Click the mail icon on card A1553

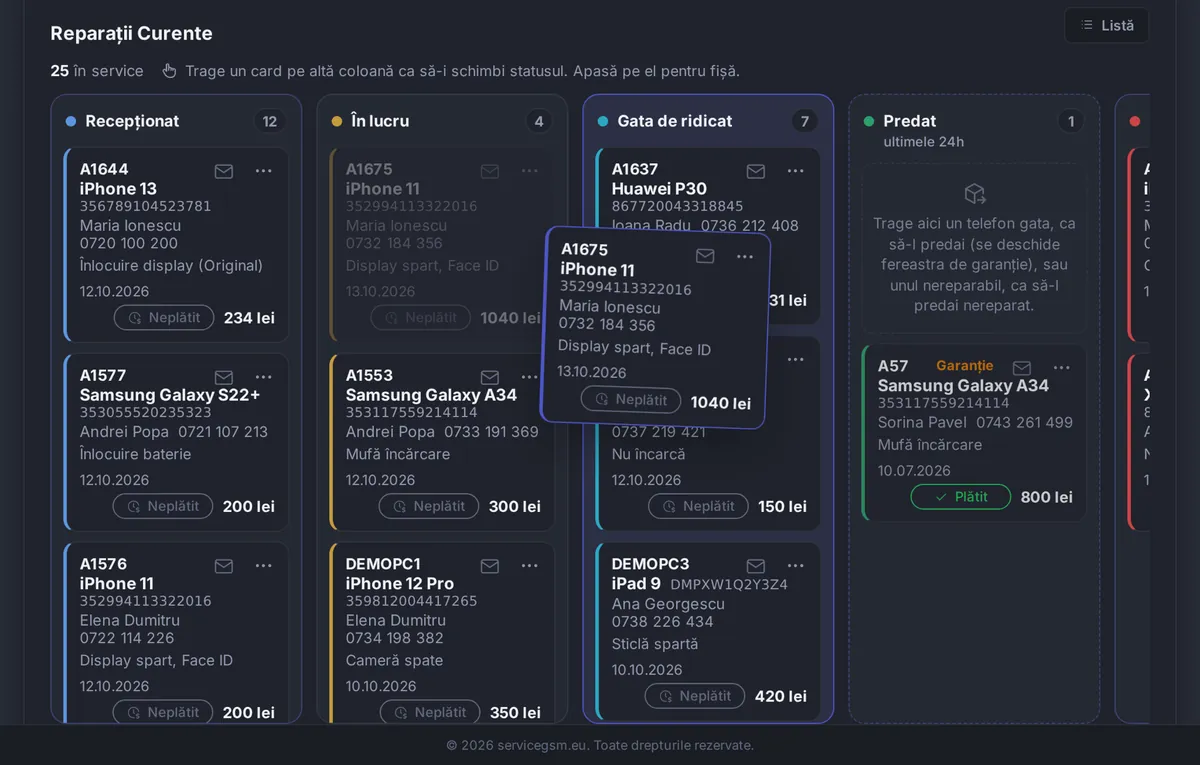(x=490, y=377)
